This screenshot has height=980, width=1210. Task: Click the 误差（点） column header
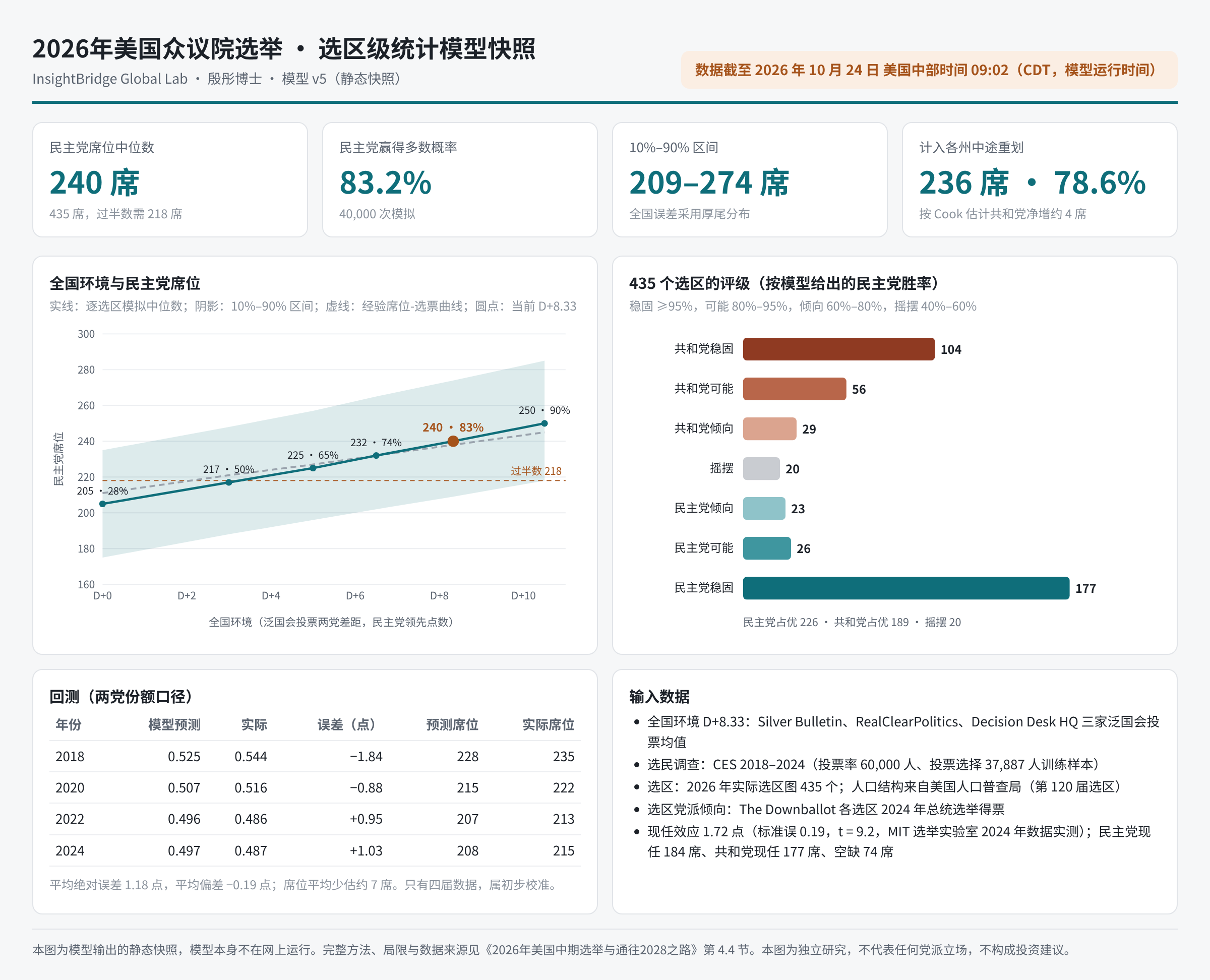(349, 724)
